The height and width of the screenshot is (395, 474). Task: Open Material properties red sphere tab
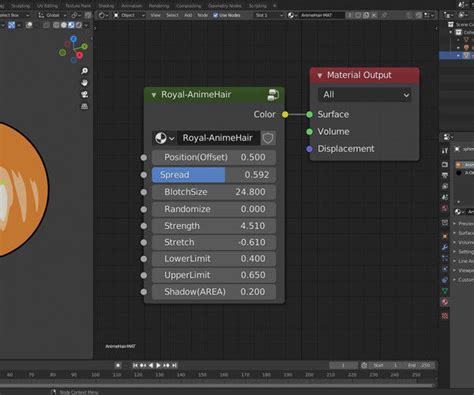pyautogui.click(x=445, y=302)
